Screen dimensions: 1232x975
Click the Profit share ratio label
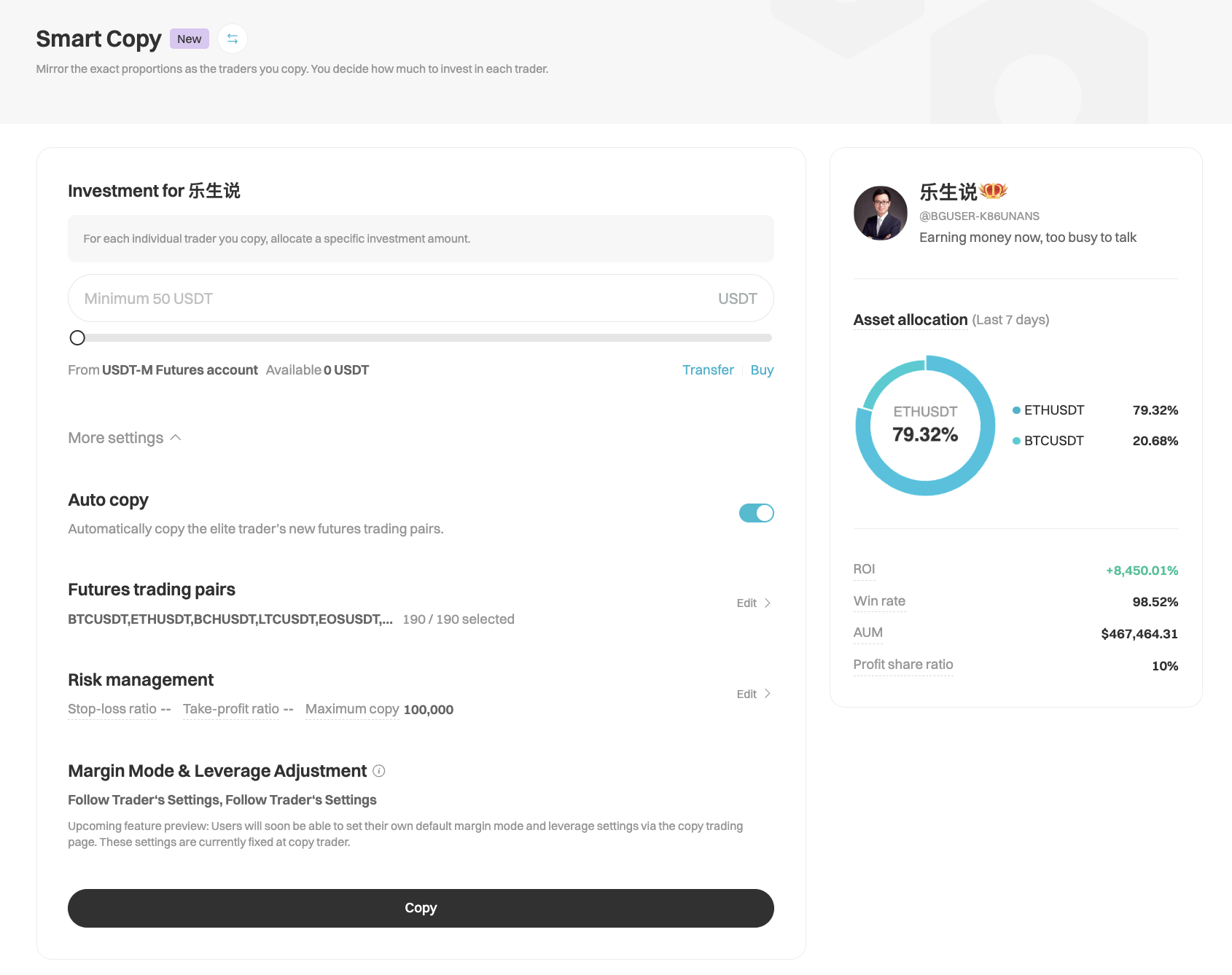(902, 665)
